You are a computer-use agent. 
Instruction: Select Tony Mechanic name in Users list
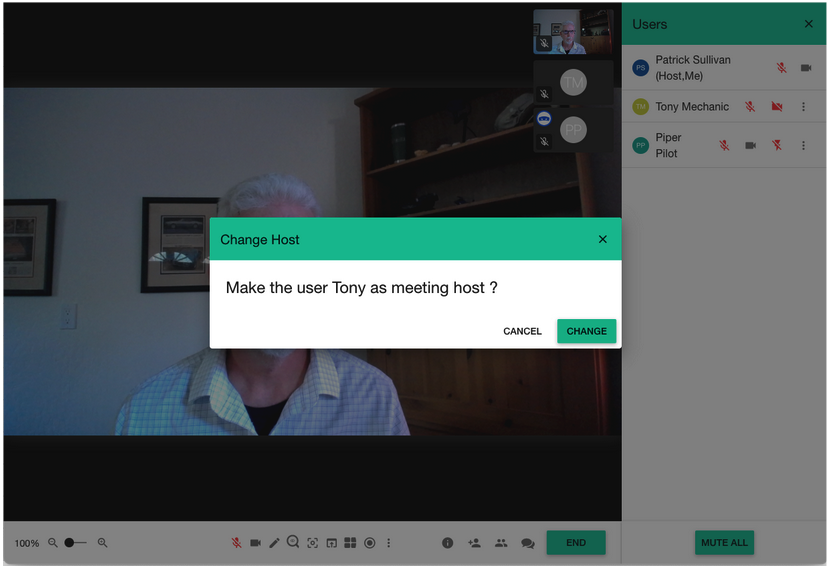(x=692, y=107)
